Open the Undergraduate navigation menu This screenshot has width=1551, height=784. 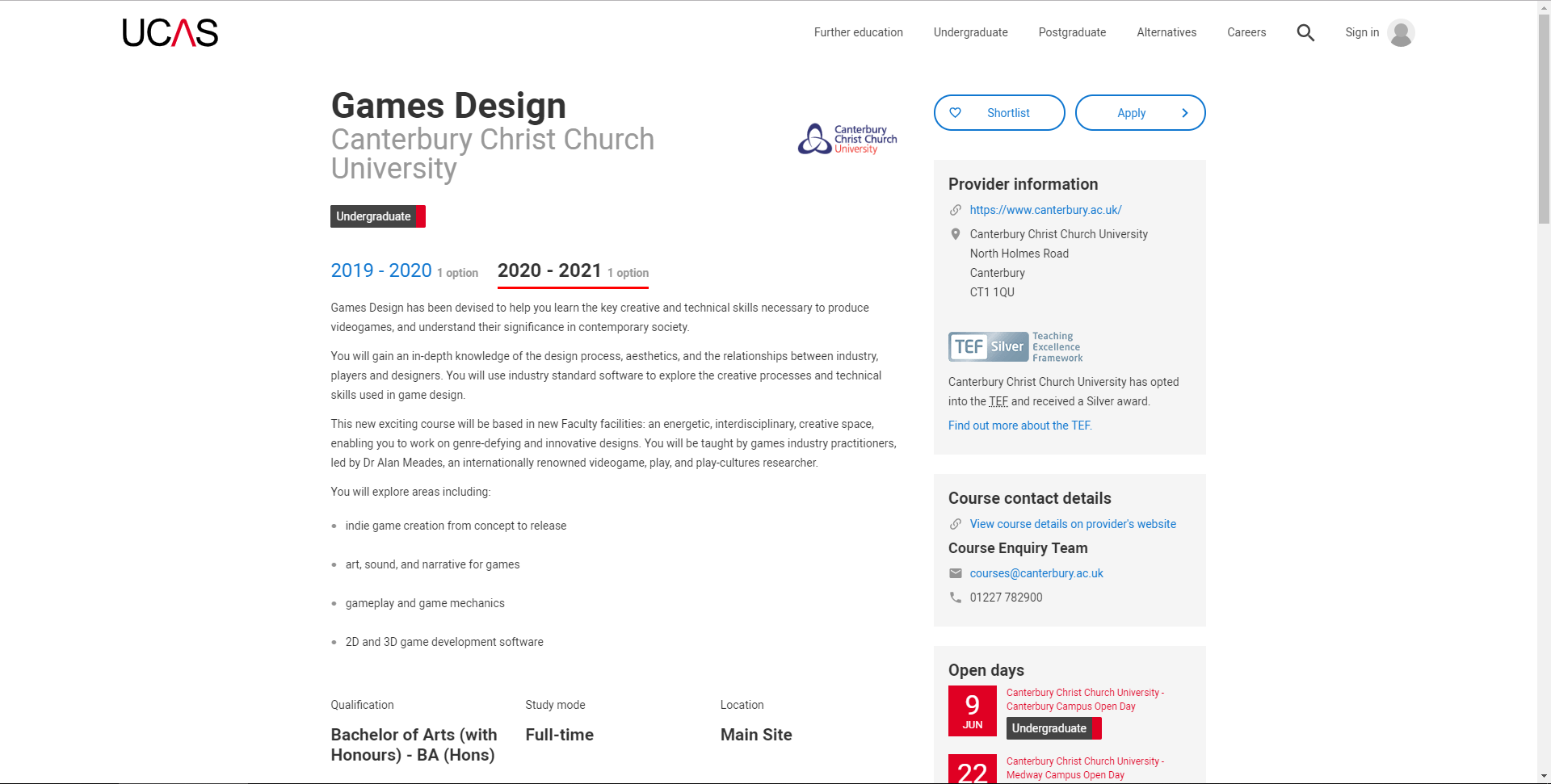[970, 33]
